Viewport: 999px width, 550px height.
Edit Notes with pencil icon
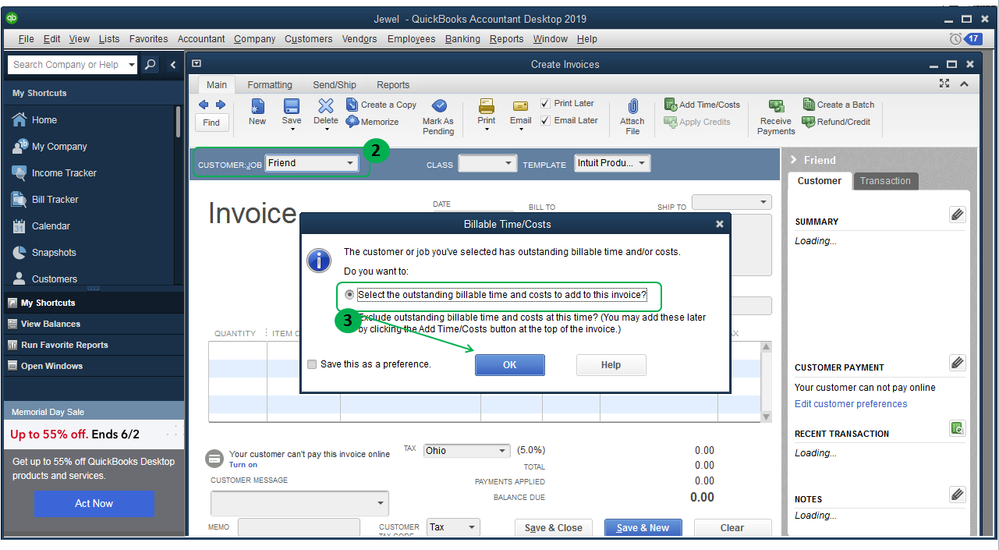point(957,495)
